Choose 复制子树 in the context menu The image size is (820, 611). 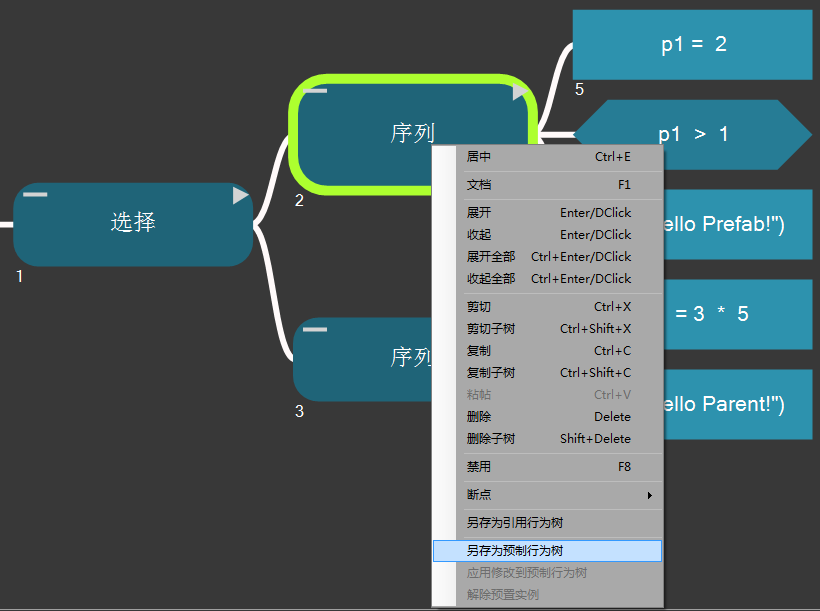tap(548, 373)
